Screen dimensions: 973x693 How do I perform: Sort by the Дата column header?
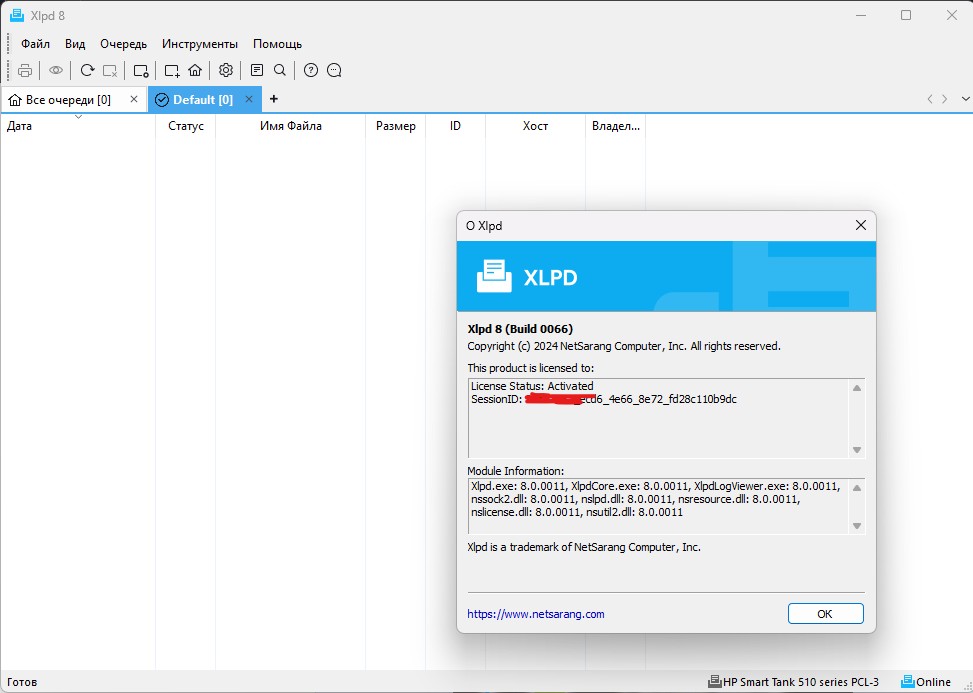pos(78,126)
